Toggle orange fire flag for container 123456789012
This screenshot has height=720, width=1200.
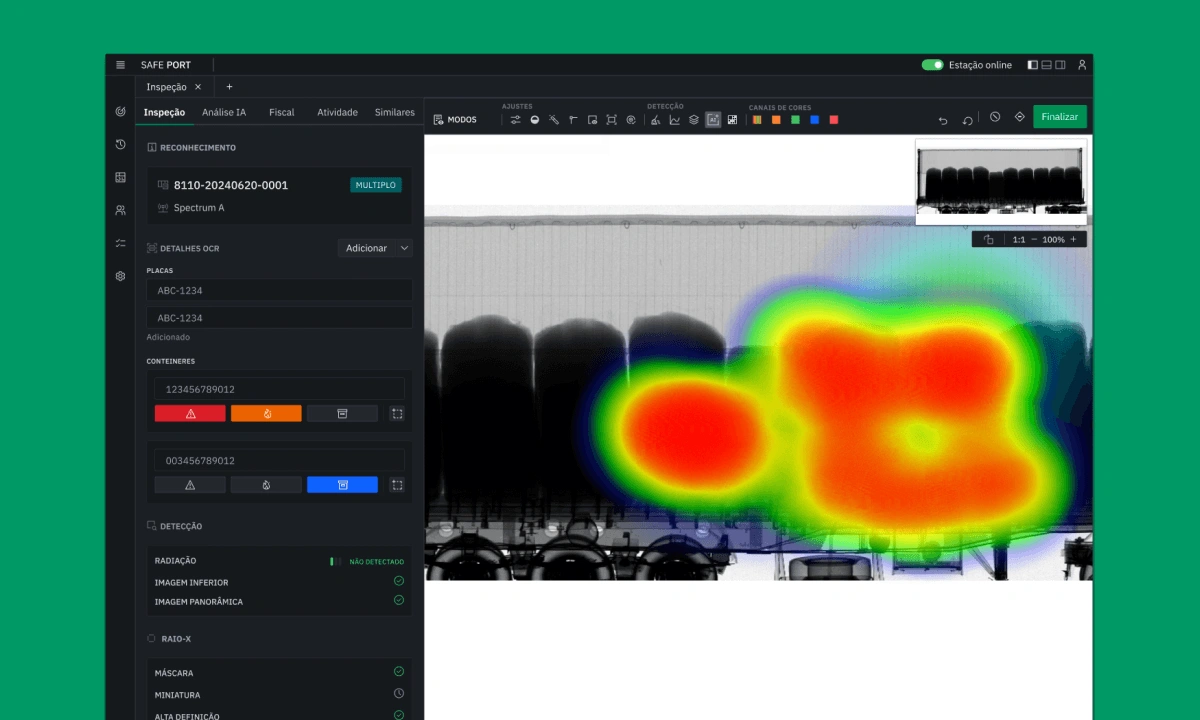266,413
